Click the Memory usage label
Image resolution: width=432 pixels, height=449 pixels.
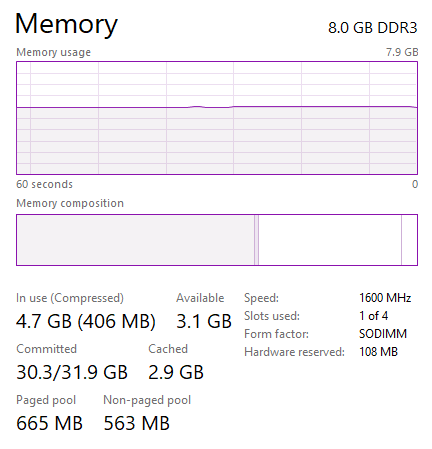tap(54, 52)
